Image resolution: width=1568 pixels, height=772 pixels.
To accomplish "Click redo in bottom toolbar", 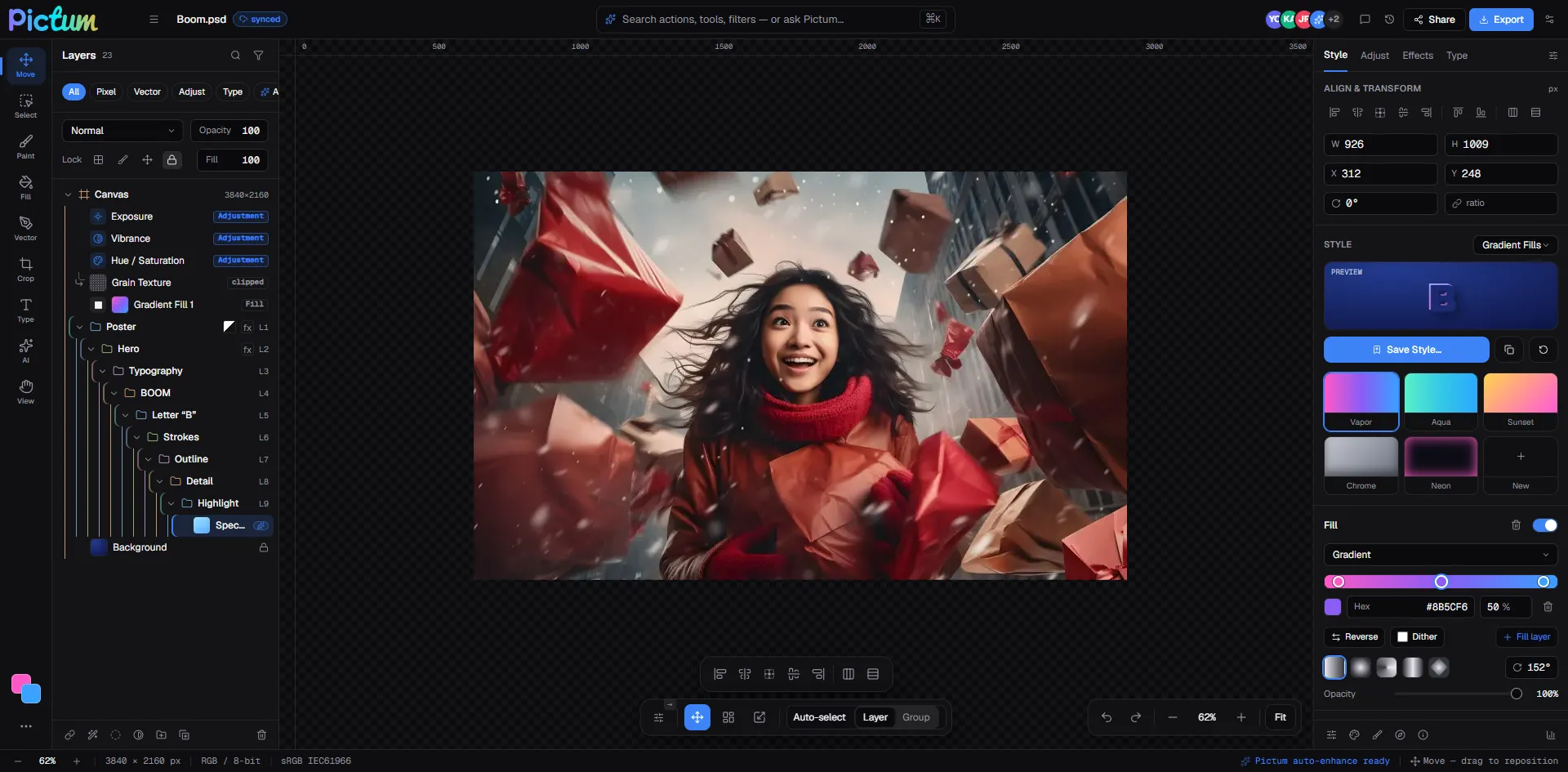I will point(1136,717).
